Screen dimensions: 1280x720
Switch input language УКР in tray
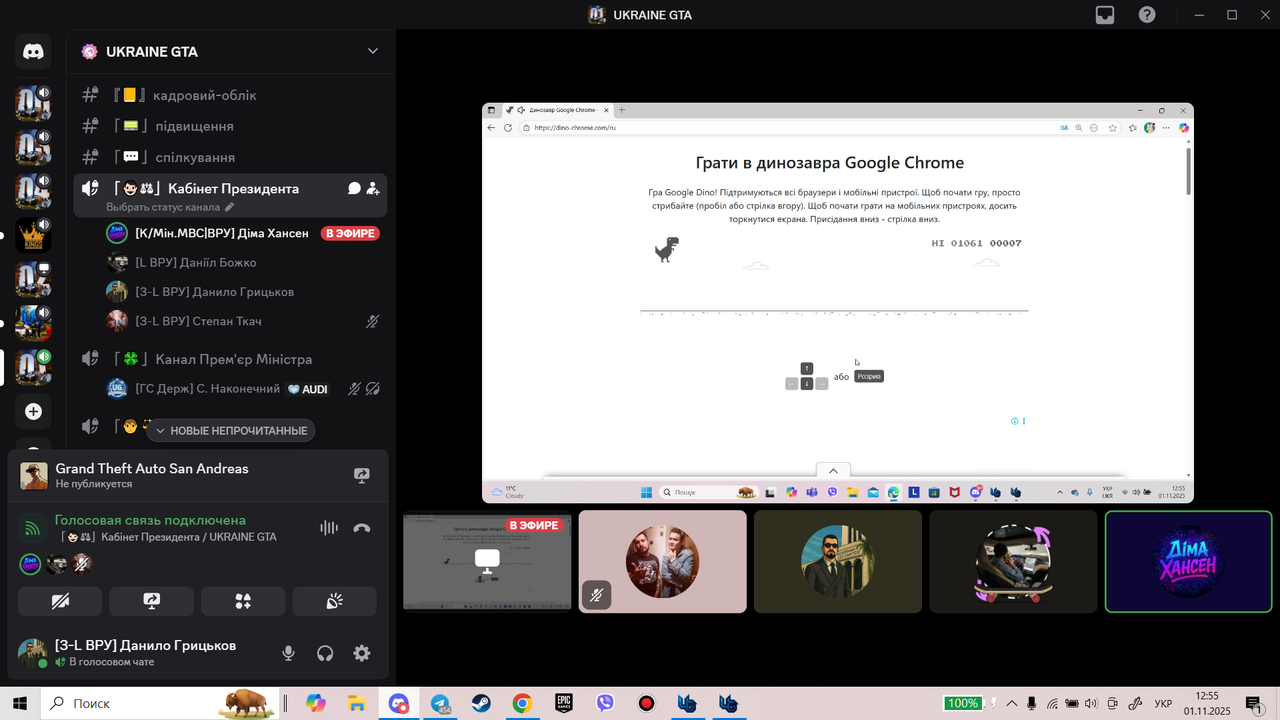[x=1163, y=703]
